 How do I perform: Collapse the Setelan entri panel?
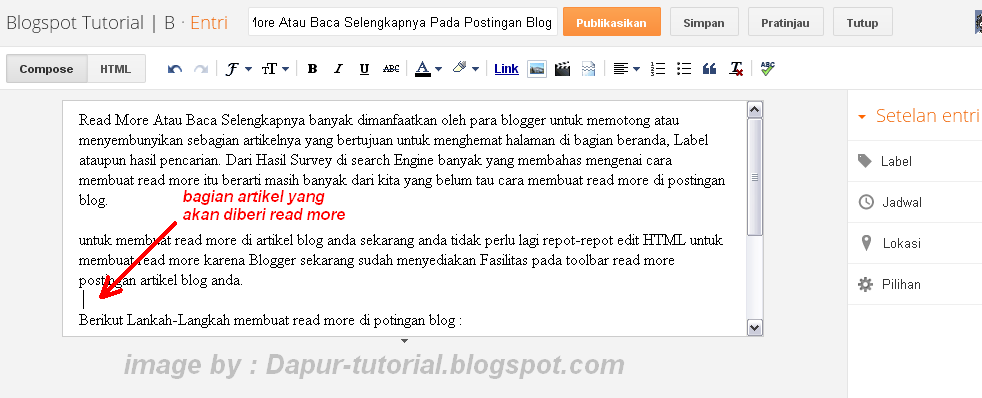(x=862, y=116)
